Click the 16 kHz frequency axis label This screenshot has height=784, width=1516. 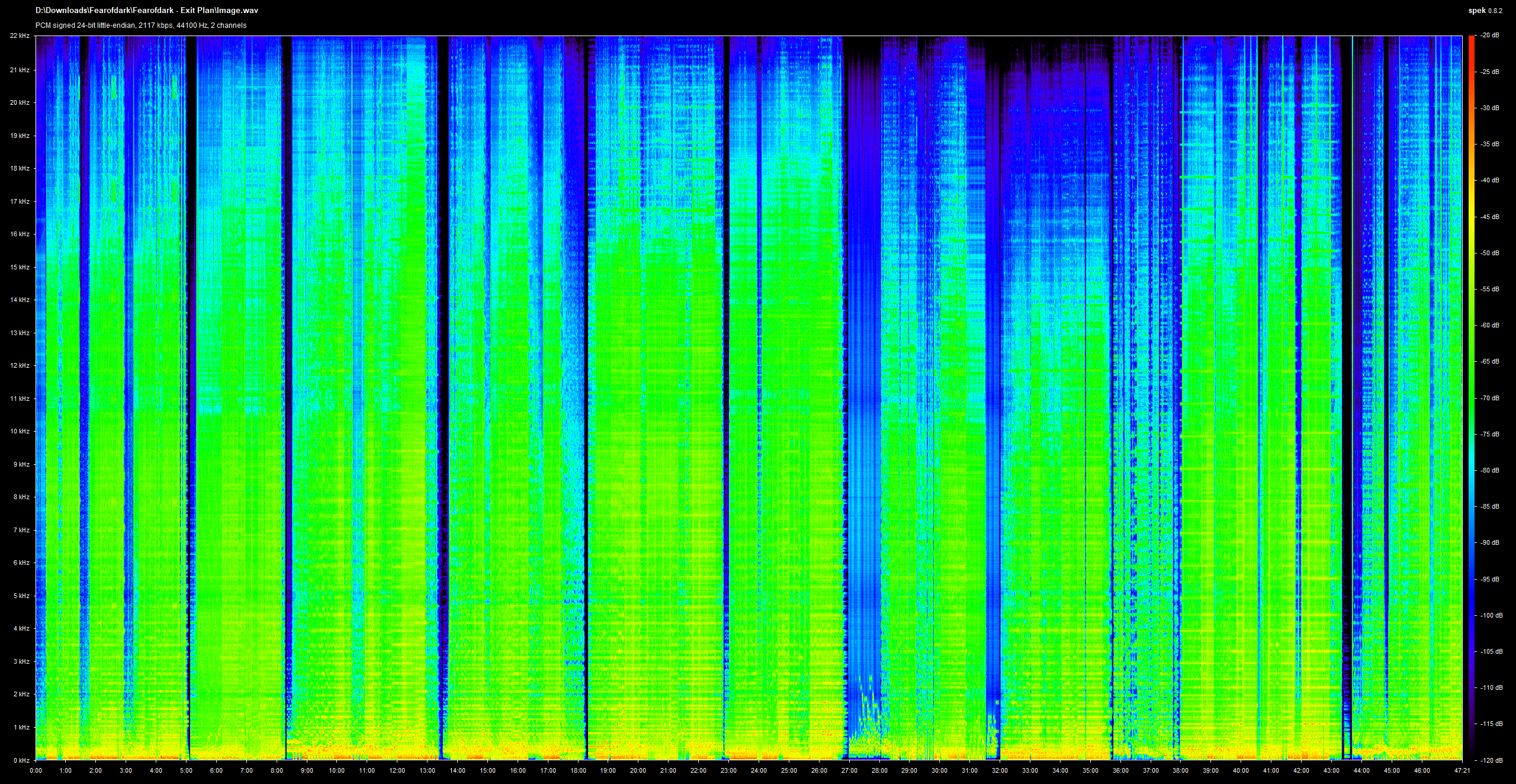tap(20, 234)
